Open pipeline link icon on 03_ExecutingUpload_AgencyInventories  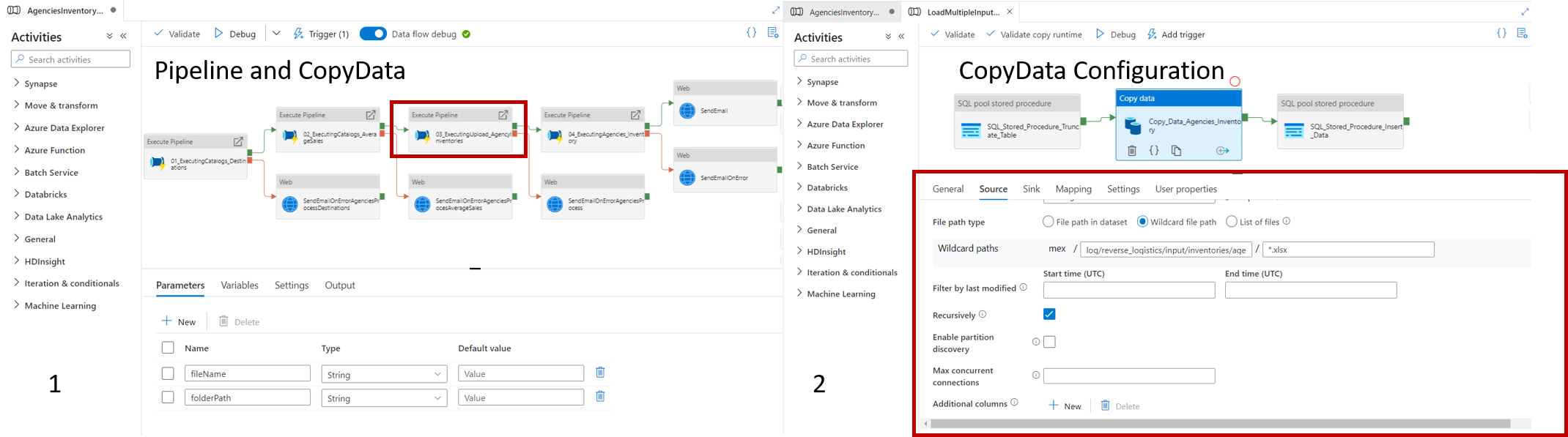(503, 115)
